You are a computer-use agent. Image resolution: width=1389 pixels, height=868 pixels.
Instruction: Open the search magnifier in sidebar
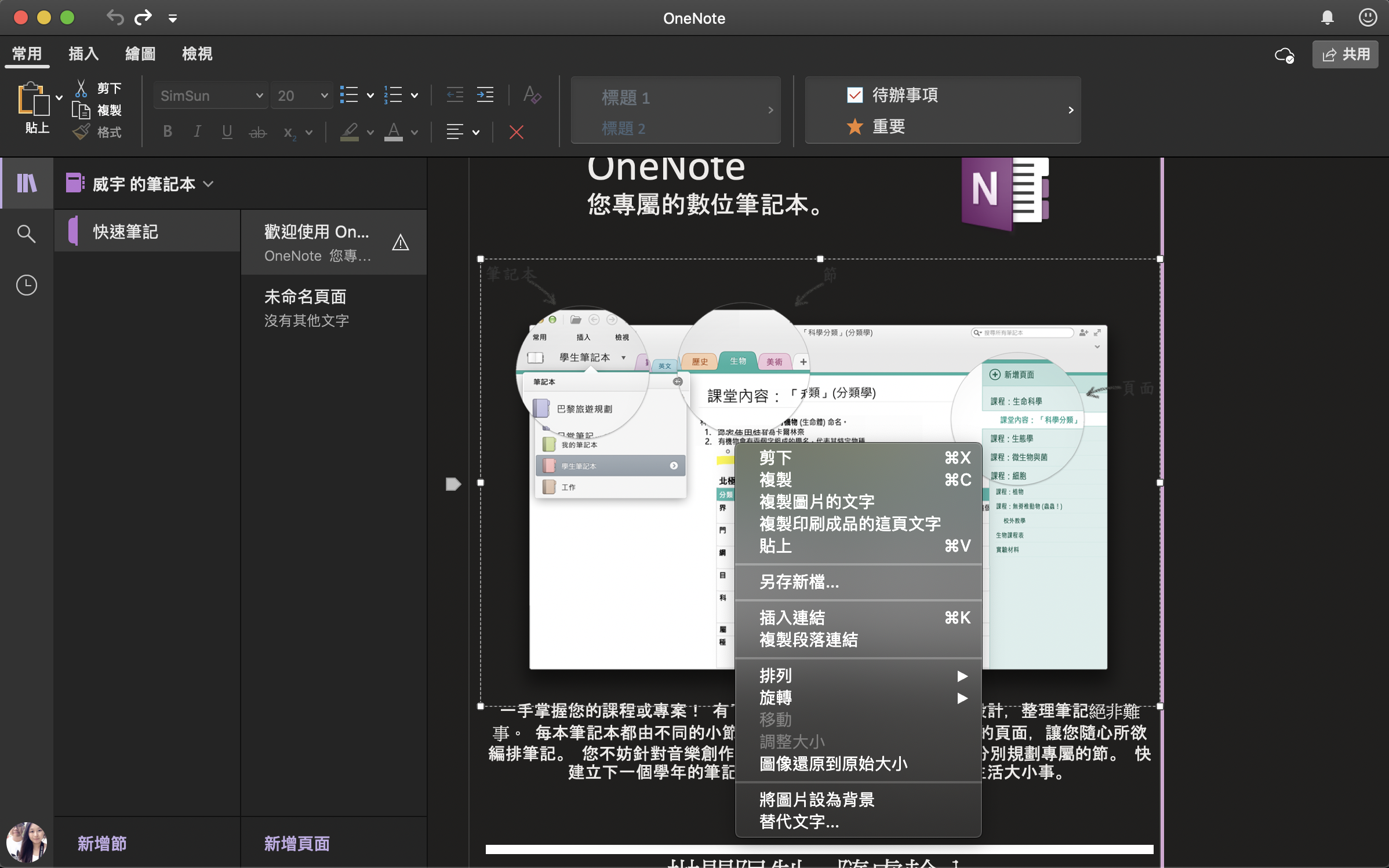point(26,234)
